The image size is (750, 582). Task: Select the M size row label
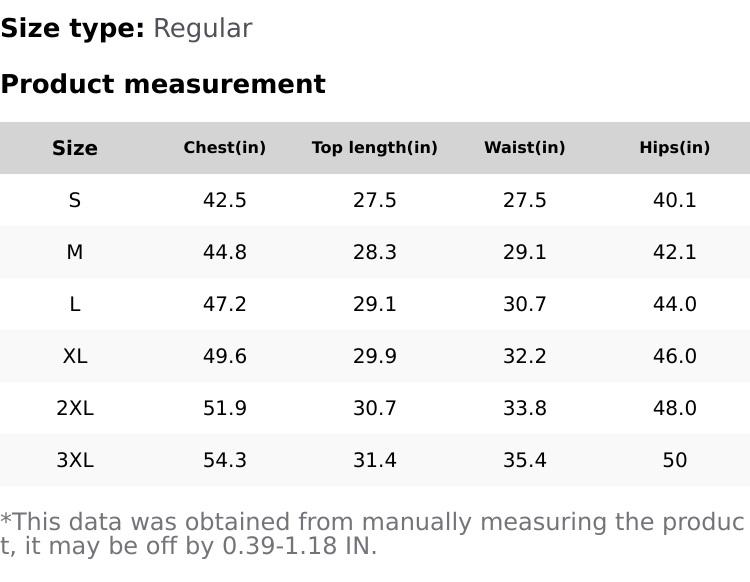pos(75,252)
